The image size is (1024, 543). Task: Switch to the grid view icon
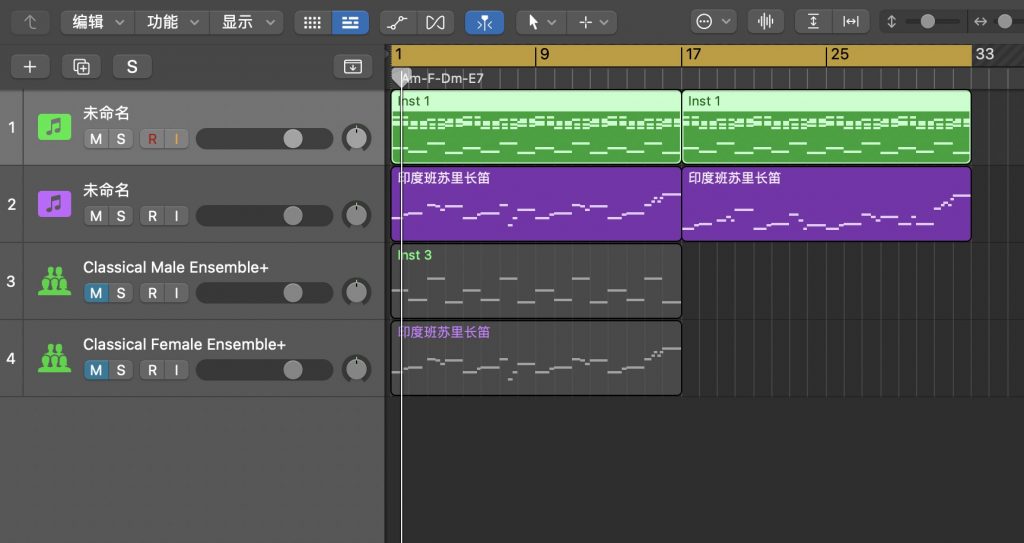click(x=312, y=22)
